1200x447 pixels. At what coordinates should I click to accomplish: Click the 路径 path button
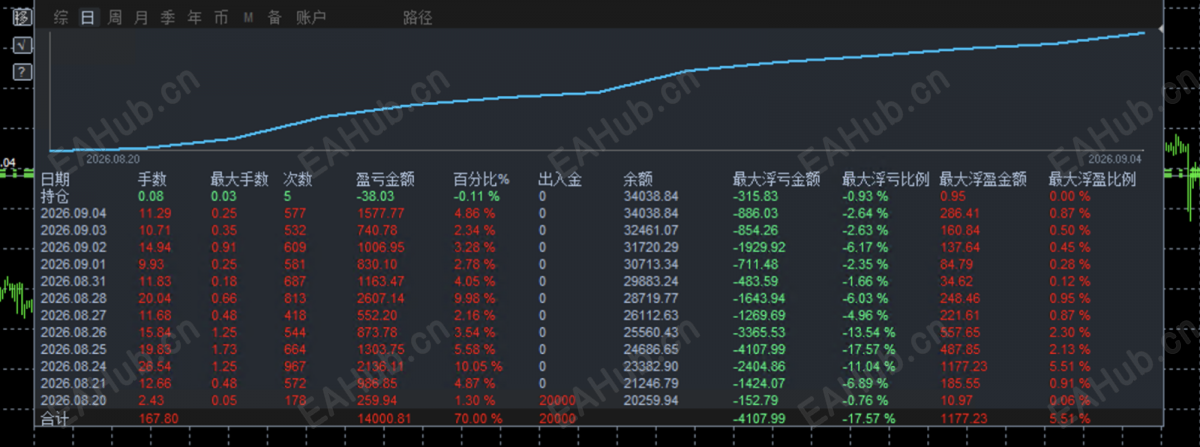(418, 17)
